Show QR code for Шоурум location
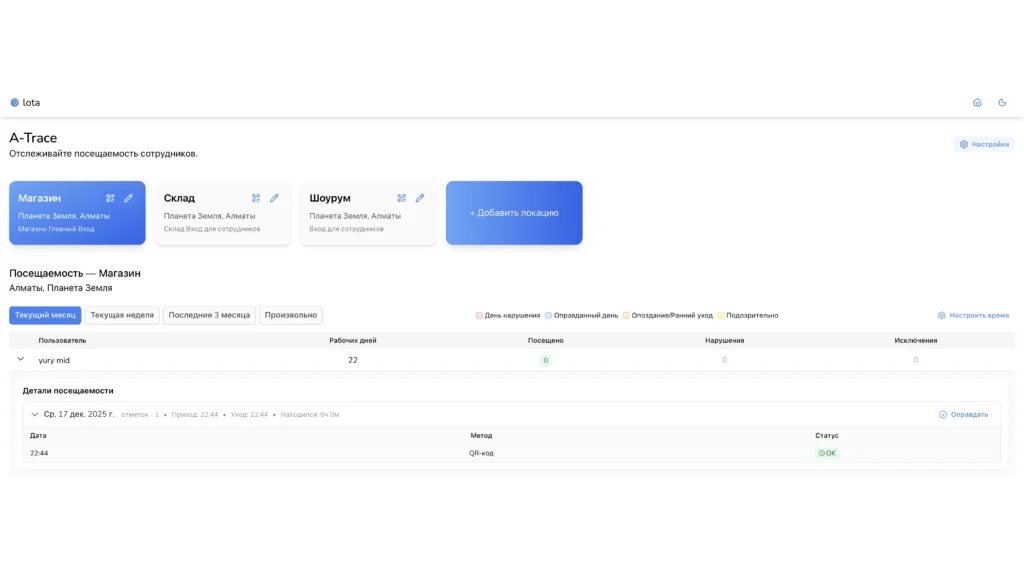 401,198
